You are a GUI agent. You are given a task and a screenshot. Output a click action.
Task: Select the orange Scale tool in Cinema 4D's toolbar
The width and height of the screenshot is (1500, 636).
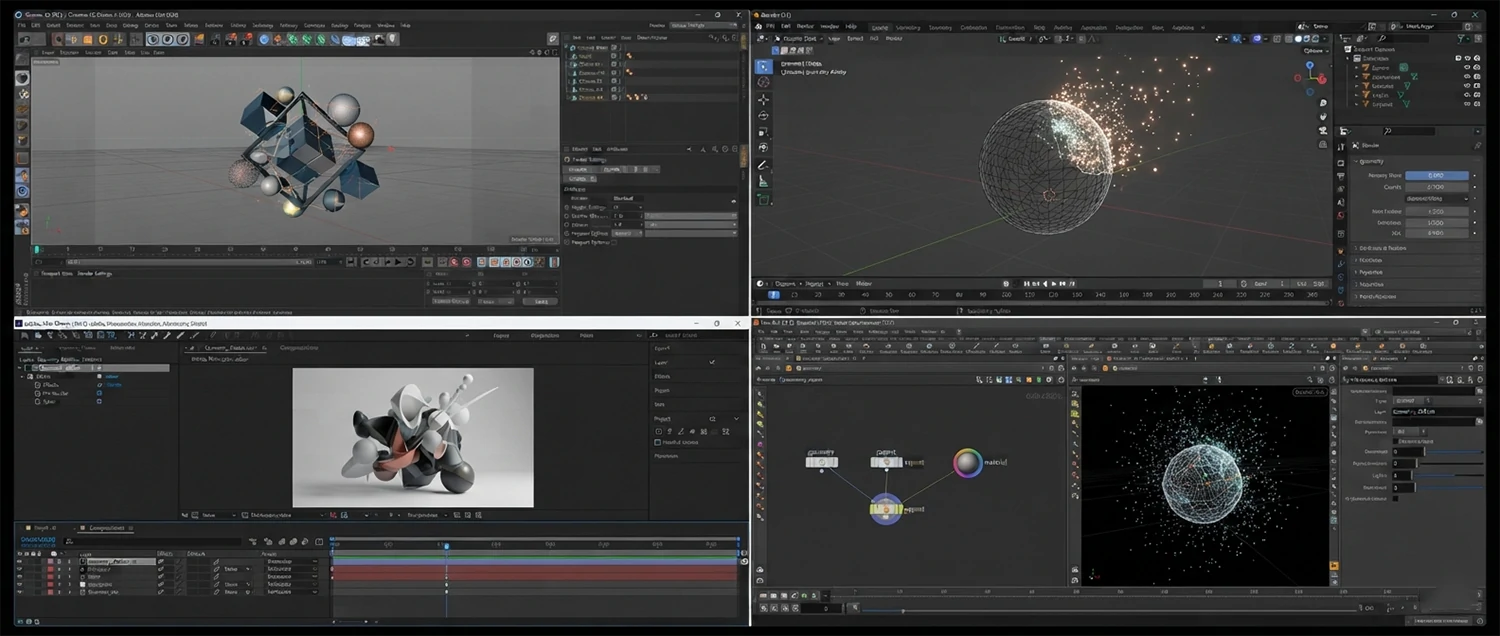88,39
